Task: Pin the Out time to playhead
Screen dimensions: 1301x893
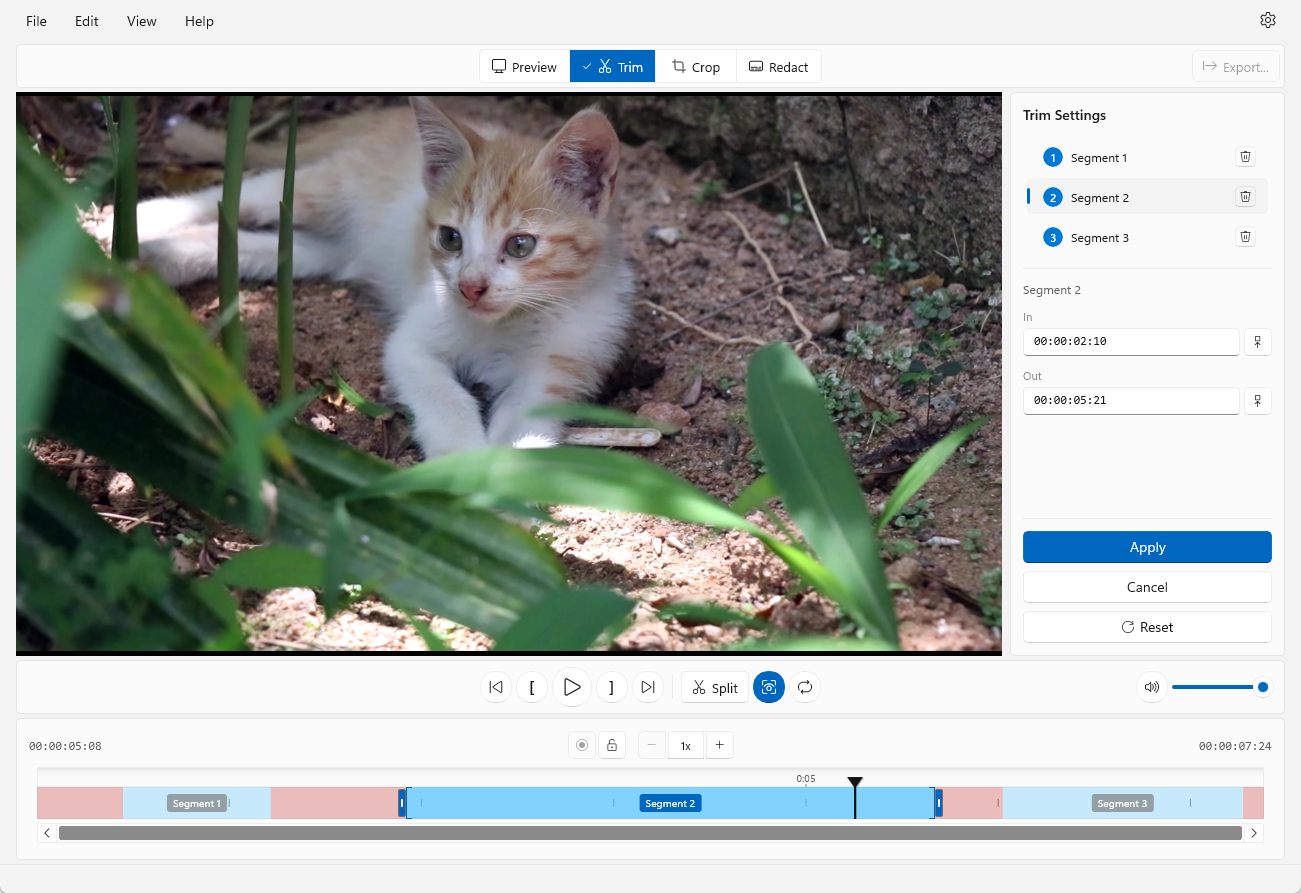Action: [1257, 401]
